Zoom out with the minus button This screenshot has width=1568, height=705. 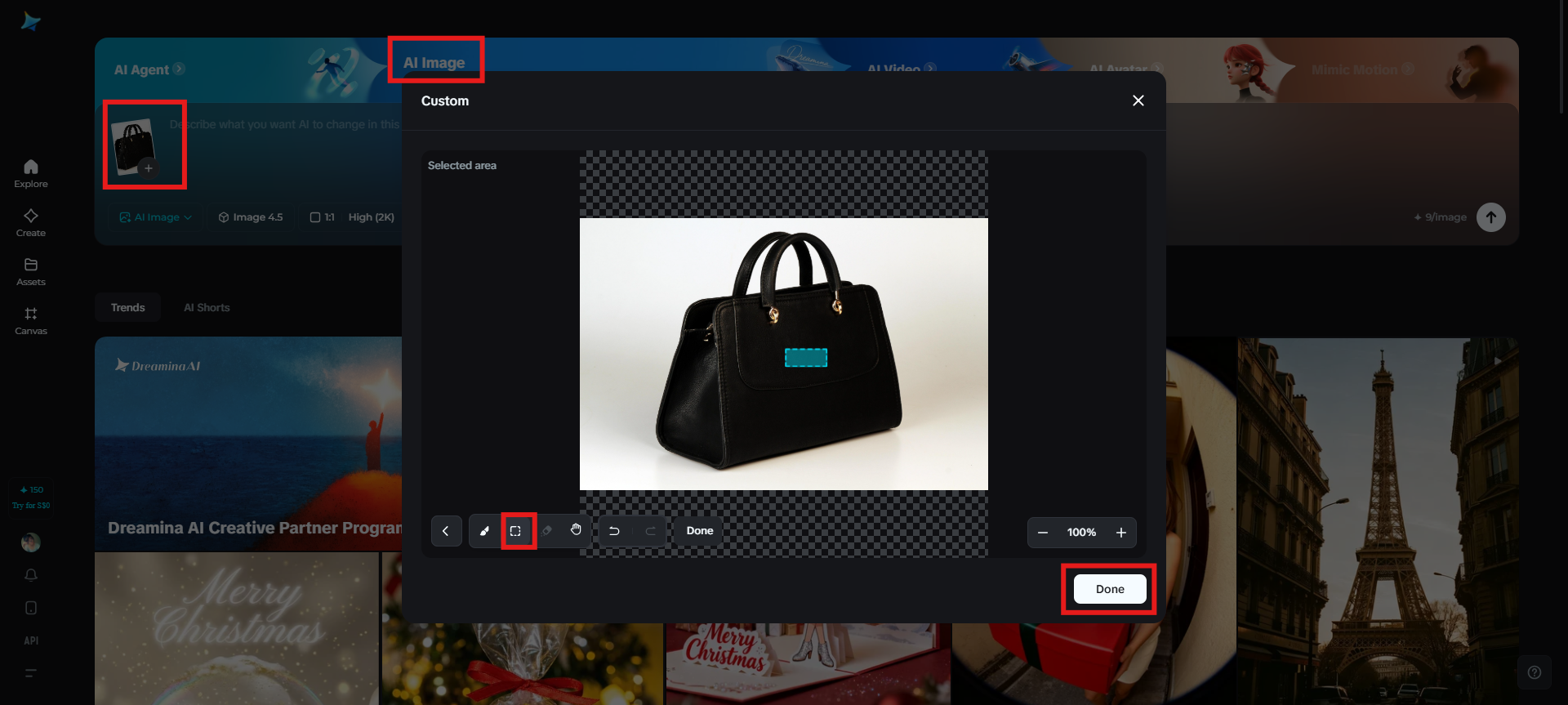tap(1043, 533)
